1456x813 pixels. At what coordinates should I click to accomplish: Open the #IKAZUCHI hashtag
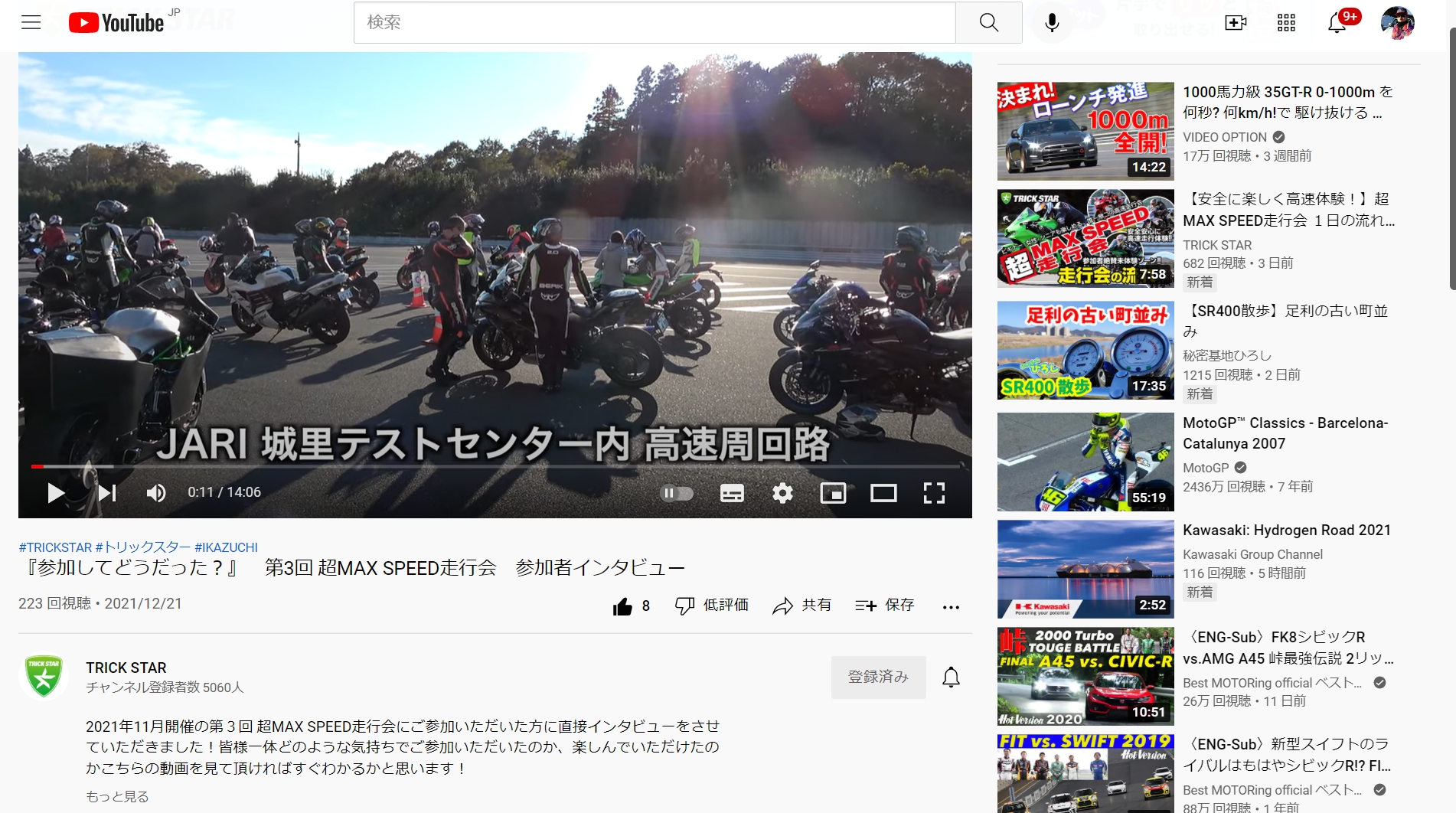point(226,547)
